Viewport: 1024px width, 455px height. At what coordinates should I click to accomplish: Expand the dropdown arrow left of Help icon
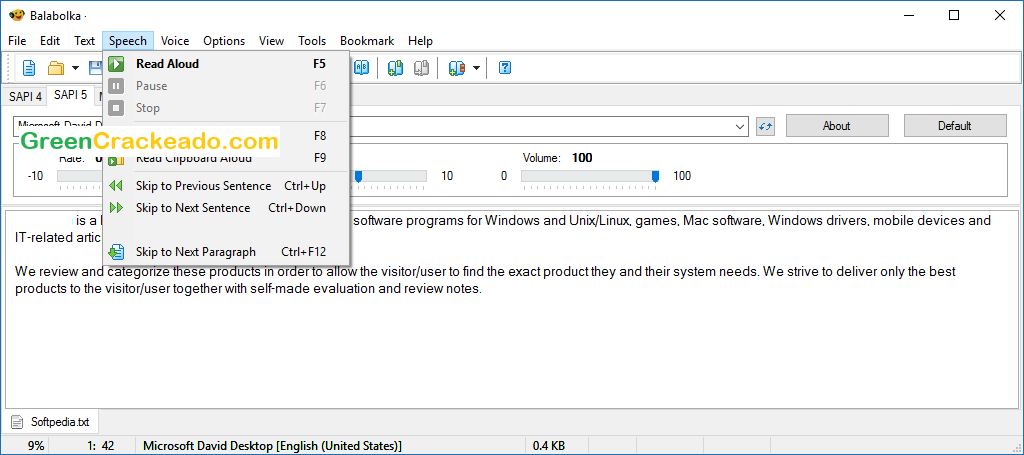point(476,68)
